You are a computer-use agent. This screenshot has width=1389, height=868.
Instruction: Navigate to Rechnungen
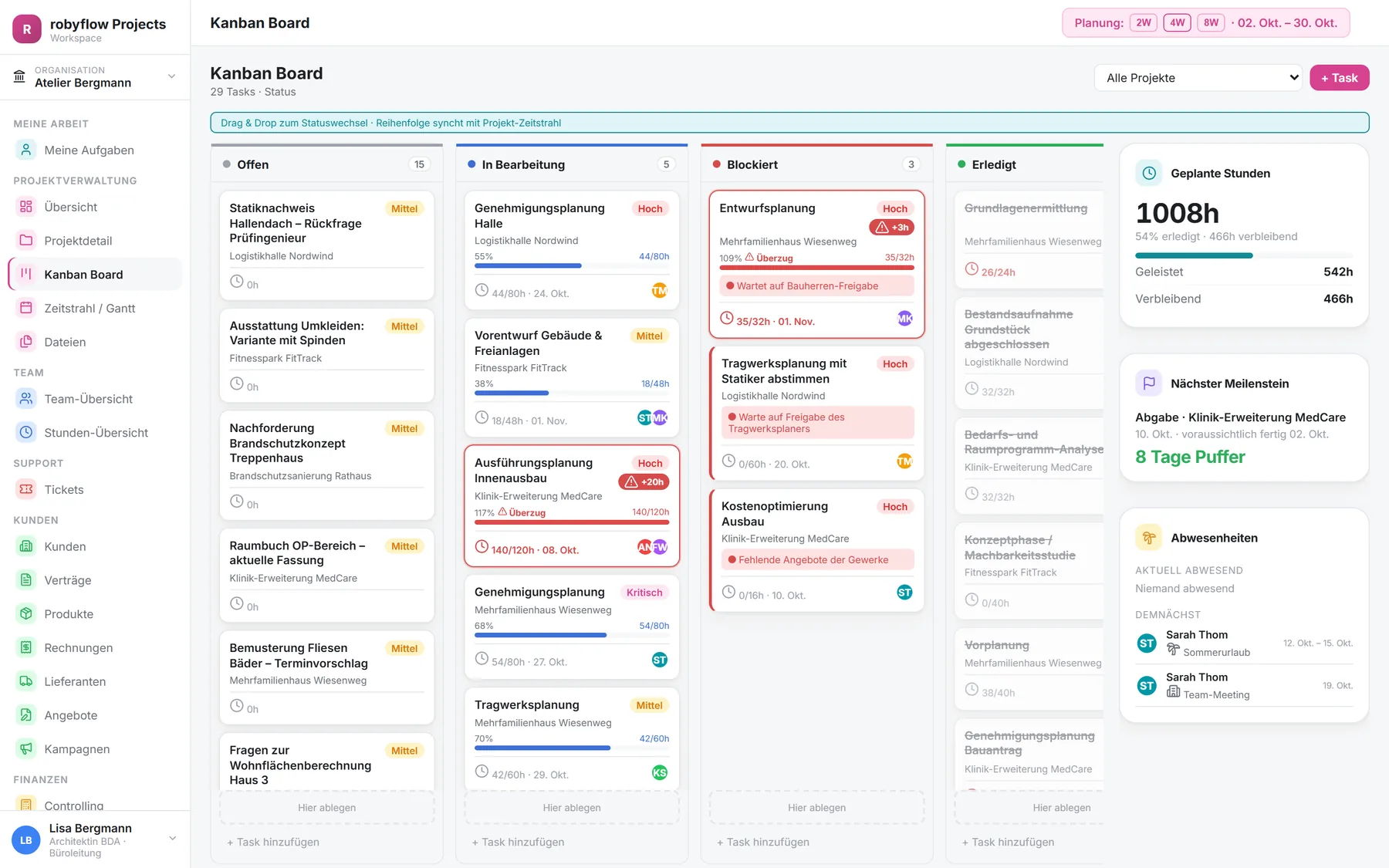click(x=95, y=647)
